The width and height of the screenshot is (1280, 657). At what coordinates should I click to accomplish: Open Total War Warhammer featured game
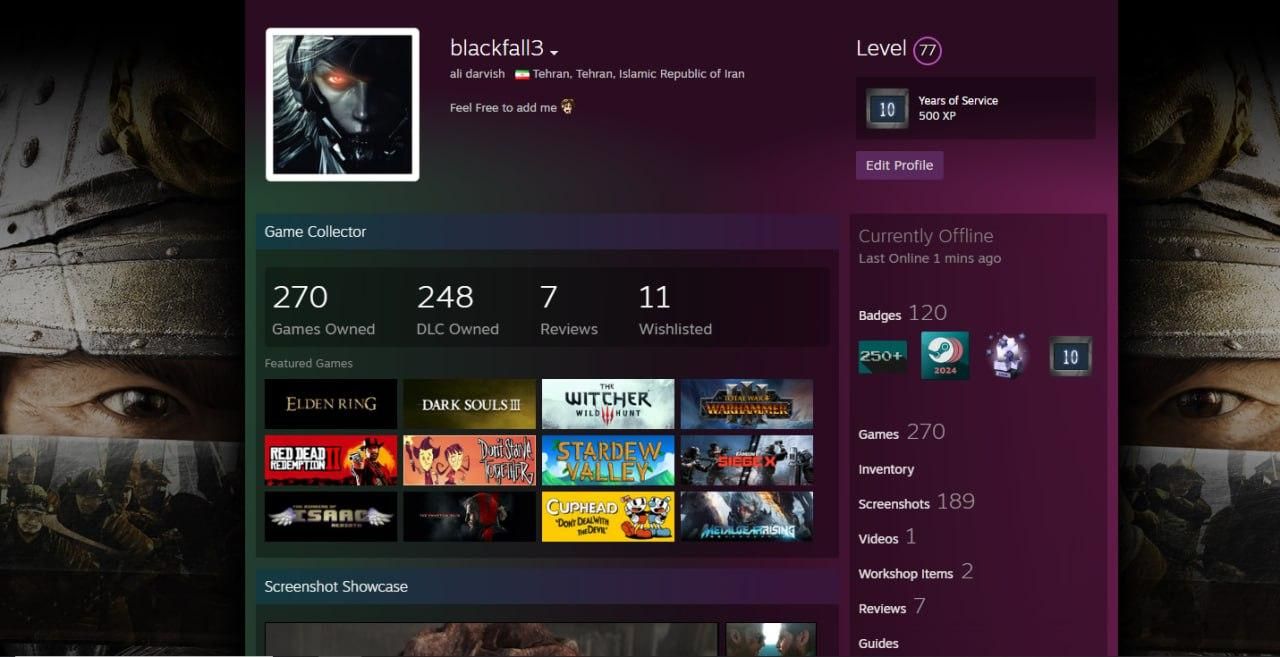[747, 404]
